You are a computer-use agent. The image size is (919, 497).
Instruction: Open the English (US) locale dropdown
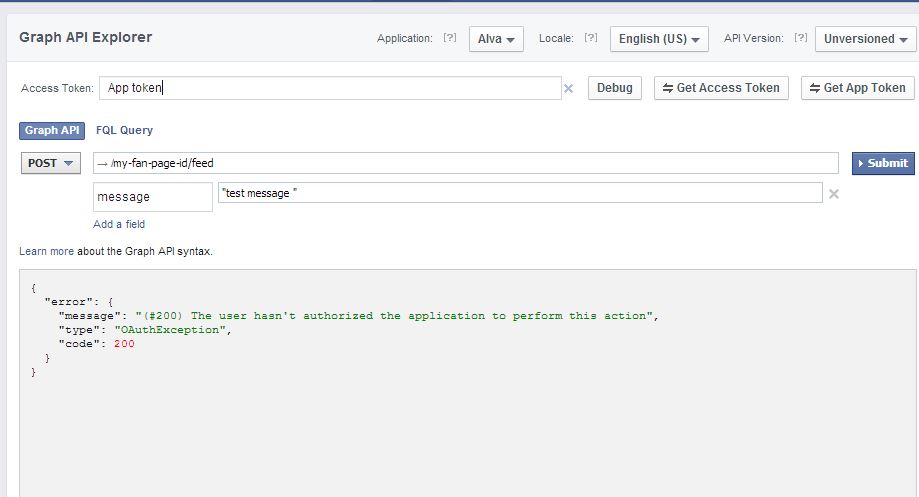point(659,39)
